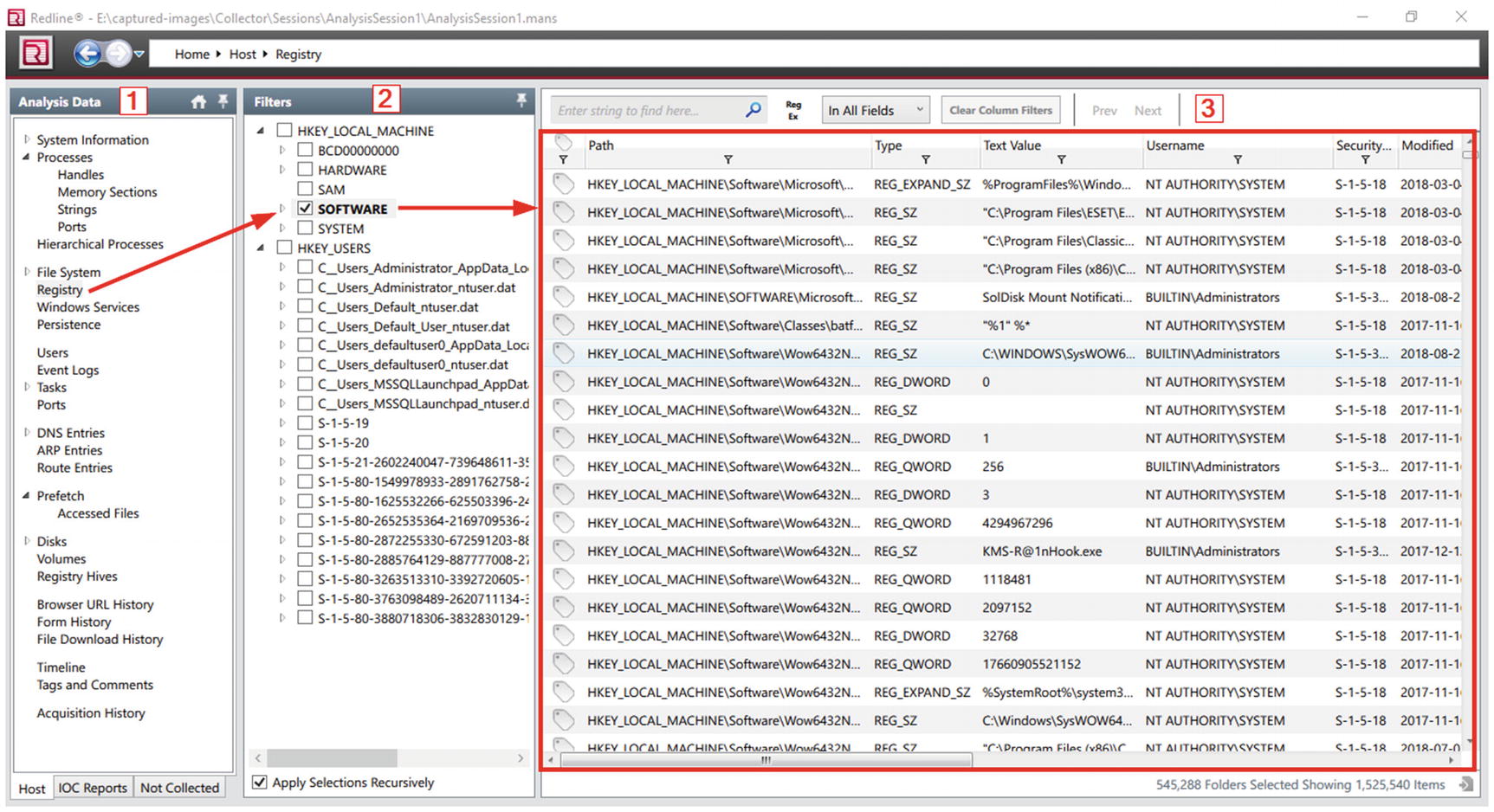This screenshot has width=1494, height=812.
Task: Expand the Disks node
Action: tap(26, 541)
